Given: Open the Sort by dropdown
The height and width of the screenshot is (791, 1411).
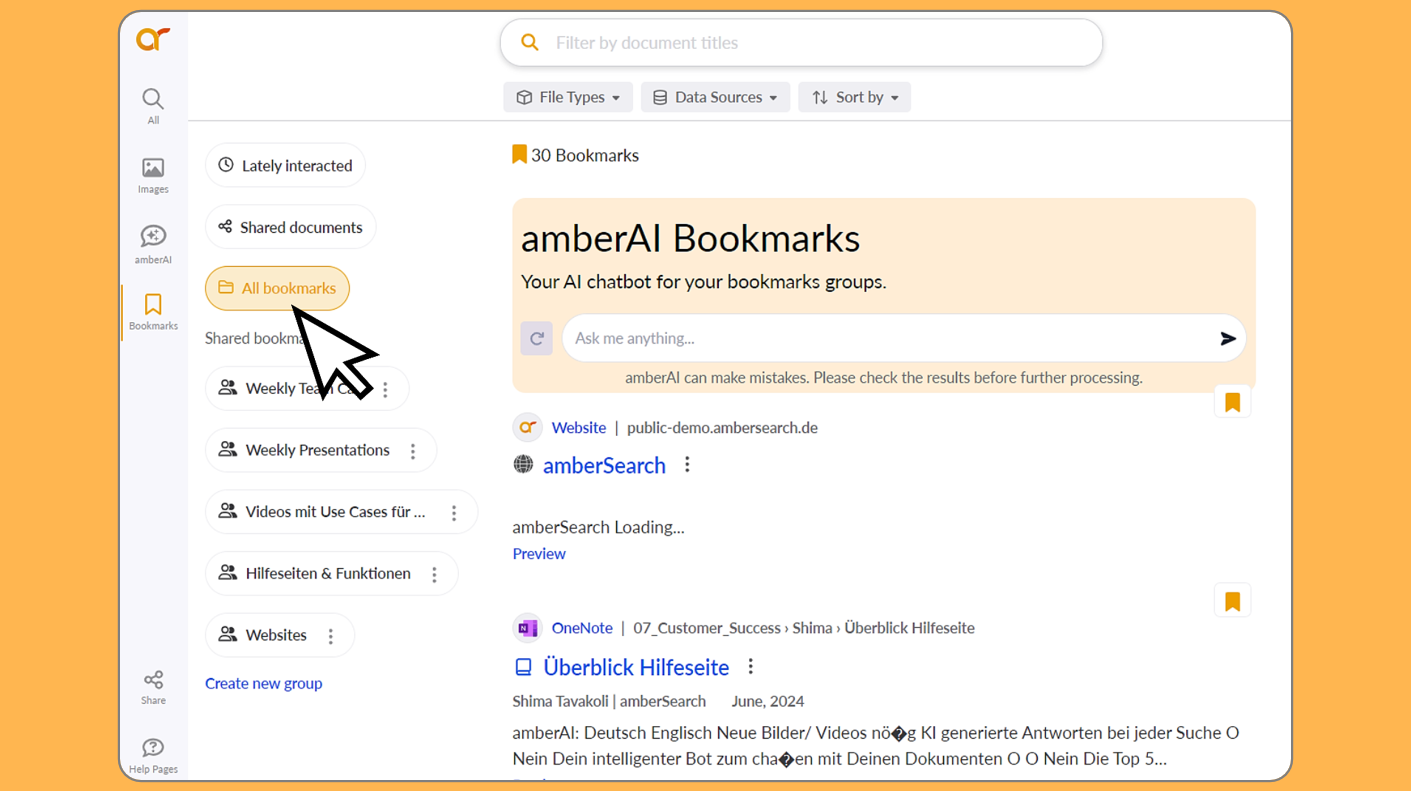Looking at the screenshot, I should (x=854, y=97).
